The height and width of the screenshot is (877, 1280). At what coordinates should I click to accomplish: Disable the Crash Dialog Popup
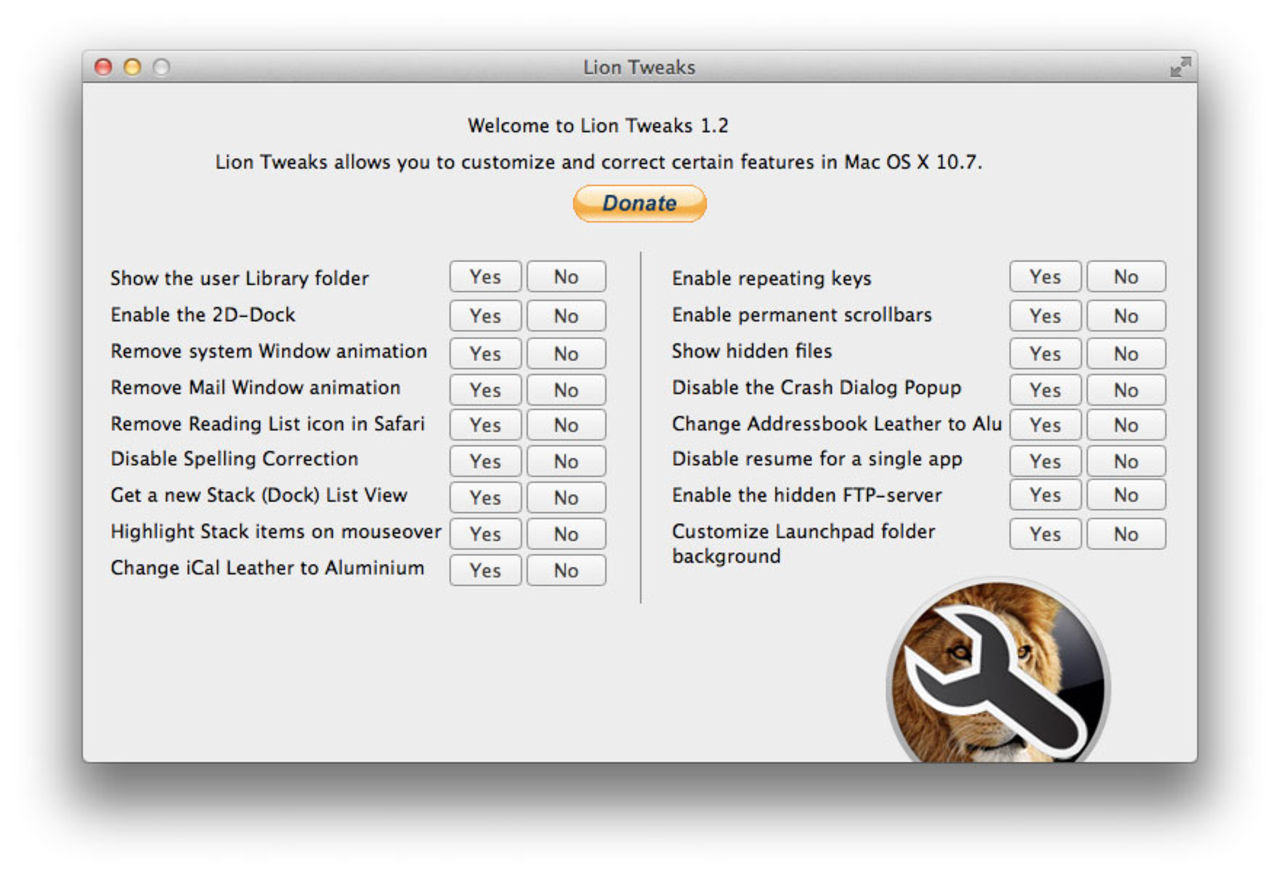click(1044, 389)
